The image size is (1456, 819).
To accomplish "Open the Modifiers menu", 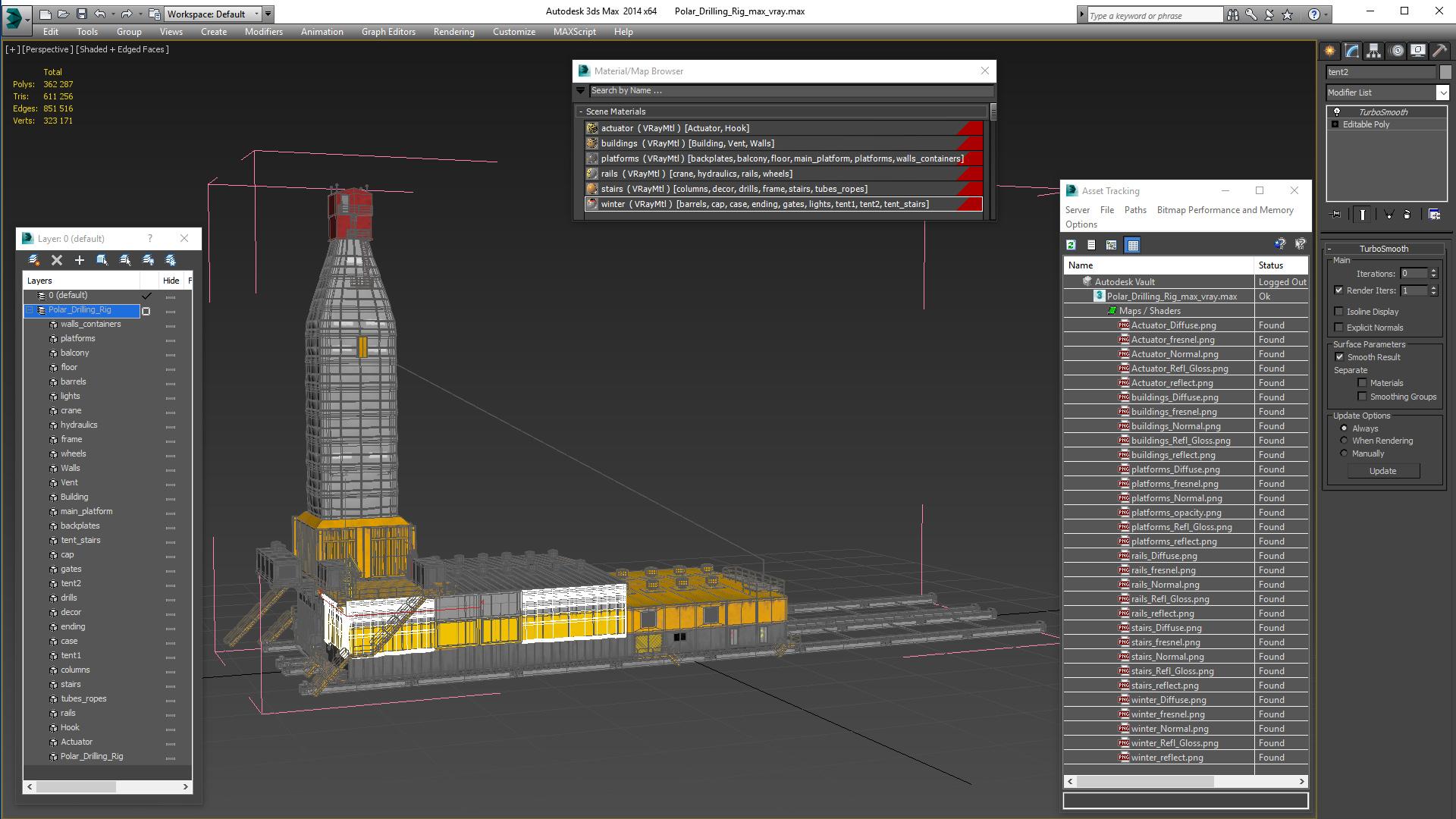I will [263, 32].
